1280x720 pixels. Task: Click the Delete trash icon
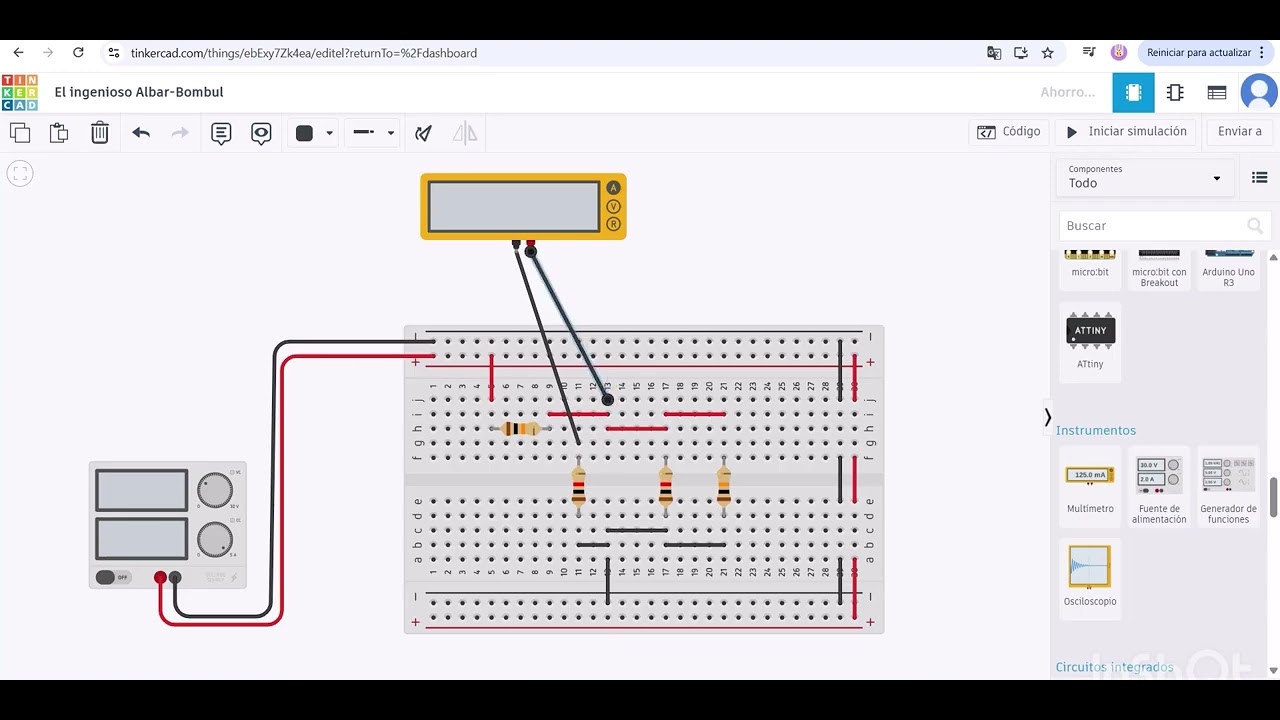pyautogui.click(x=100, y=132)
